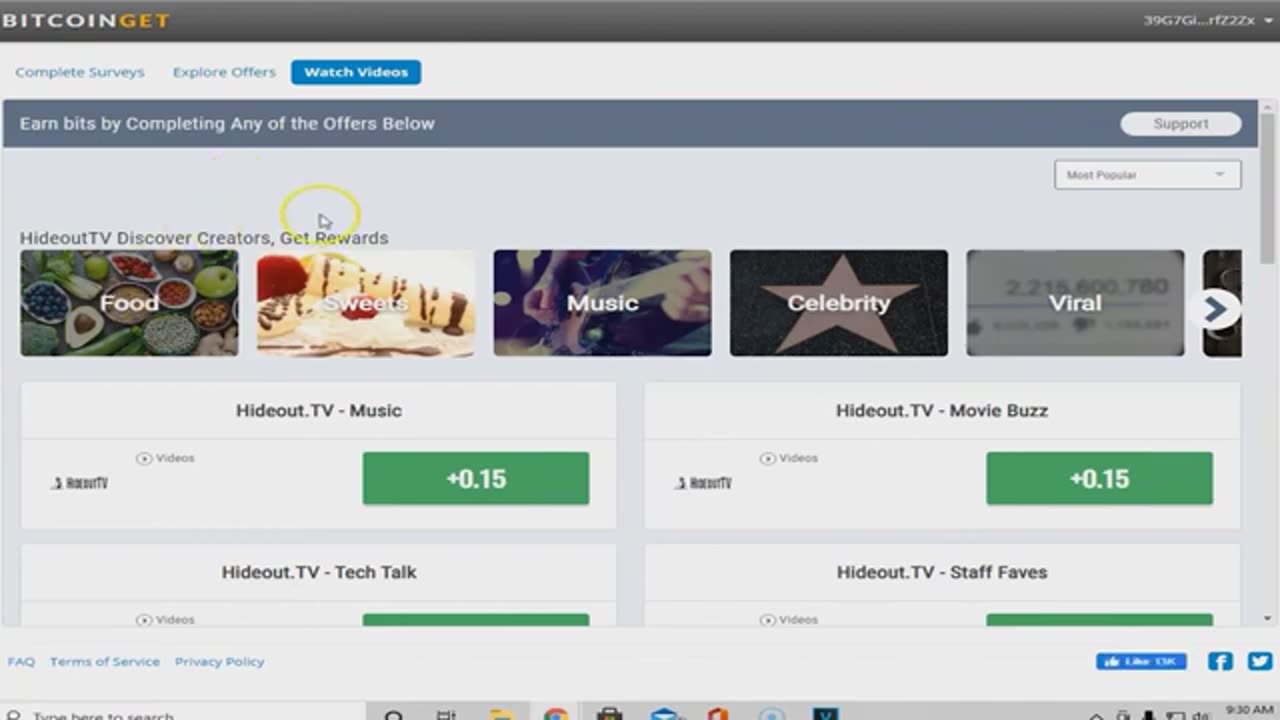Click +0.15 button for Hideout.TV - Movie Buzz

coord(1099,479)
